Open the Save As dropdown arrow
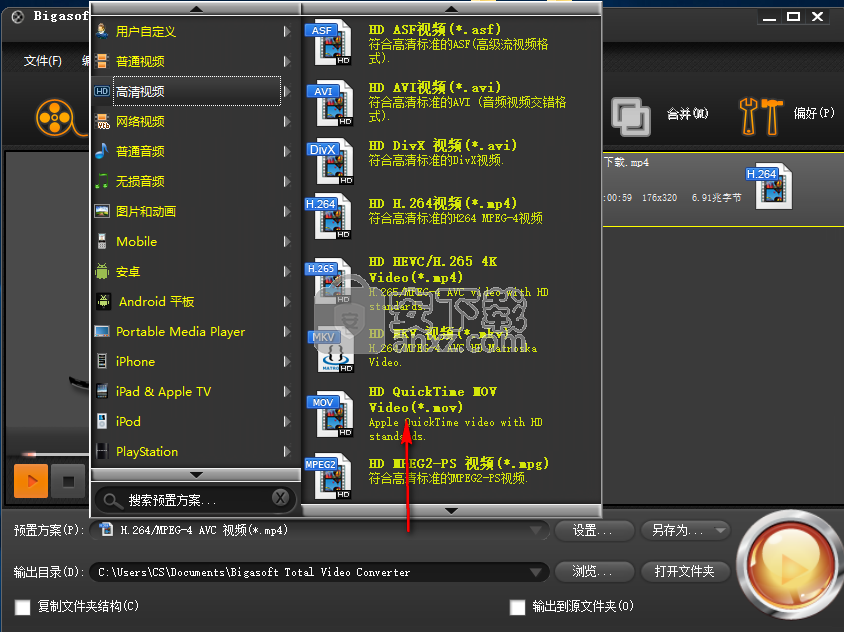The width and height of the screenshot is (844, 632). [720, 530]
